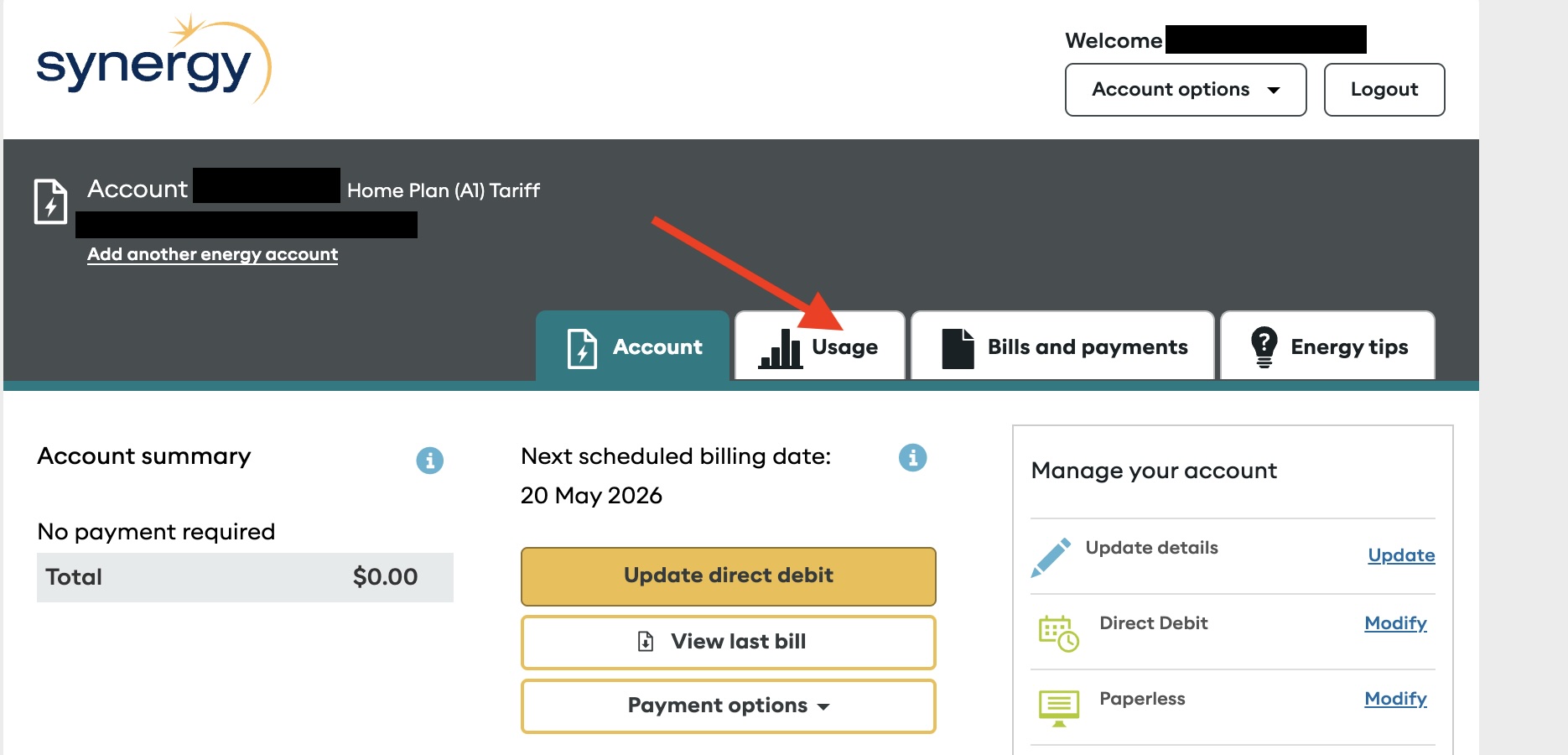Open the Account options dropdown
This screenshot has width=1568, height=755.
click(1186, 90)
